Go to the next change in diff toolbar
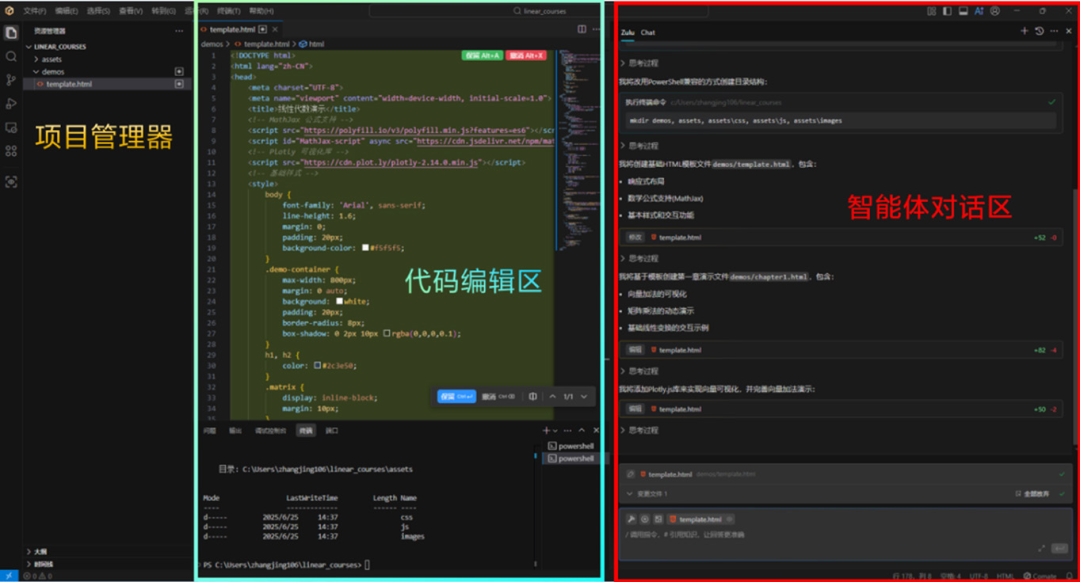This screenshot has width=1080, height=582. [x=584, y=397]
